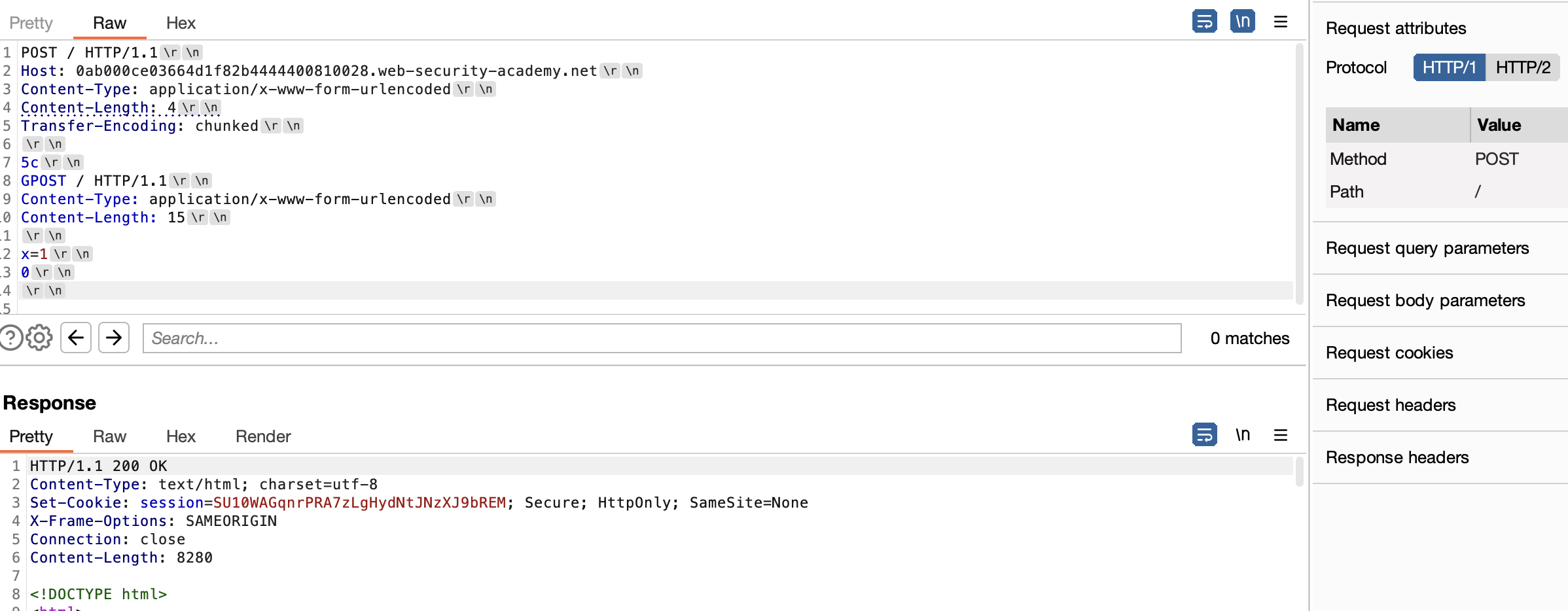Switch the response view to Raw tab

click(x=109, y=436)
